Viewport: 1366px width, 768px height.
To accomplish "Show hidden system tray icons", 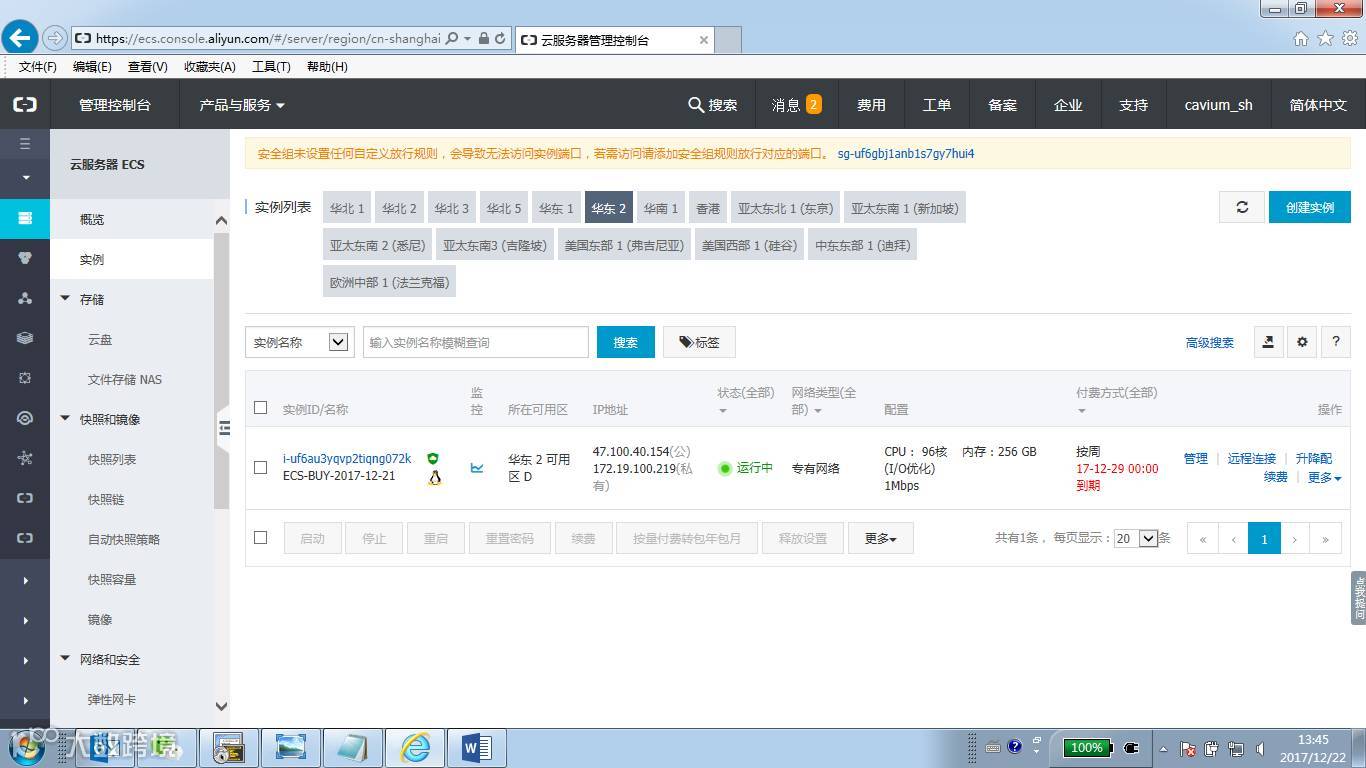I will click(1163, 748).
